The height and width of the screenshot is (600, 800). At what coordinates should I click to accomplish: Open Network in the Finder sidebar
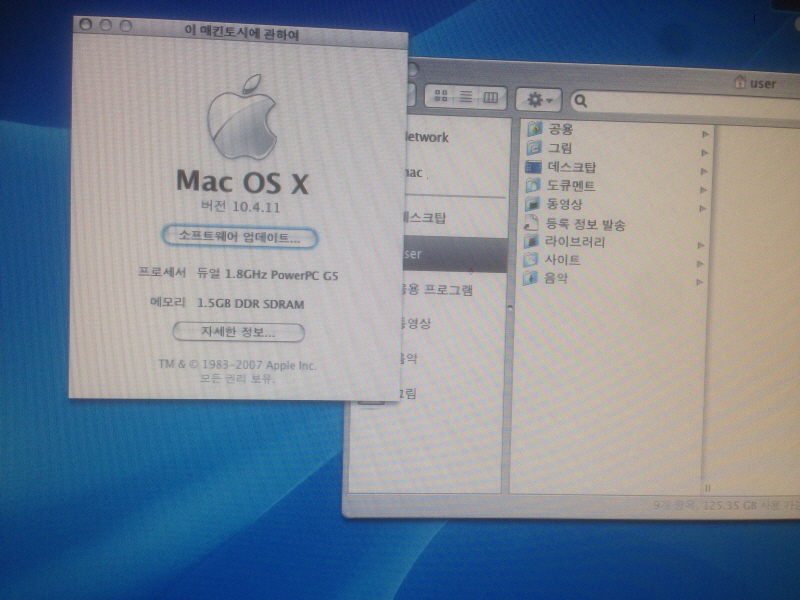[425, 137]
